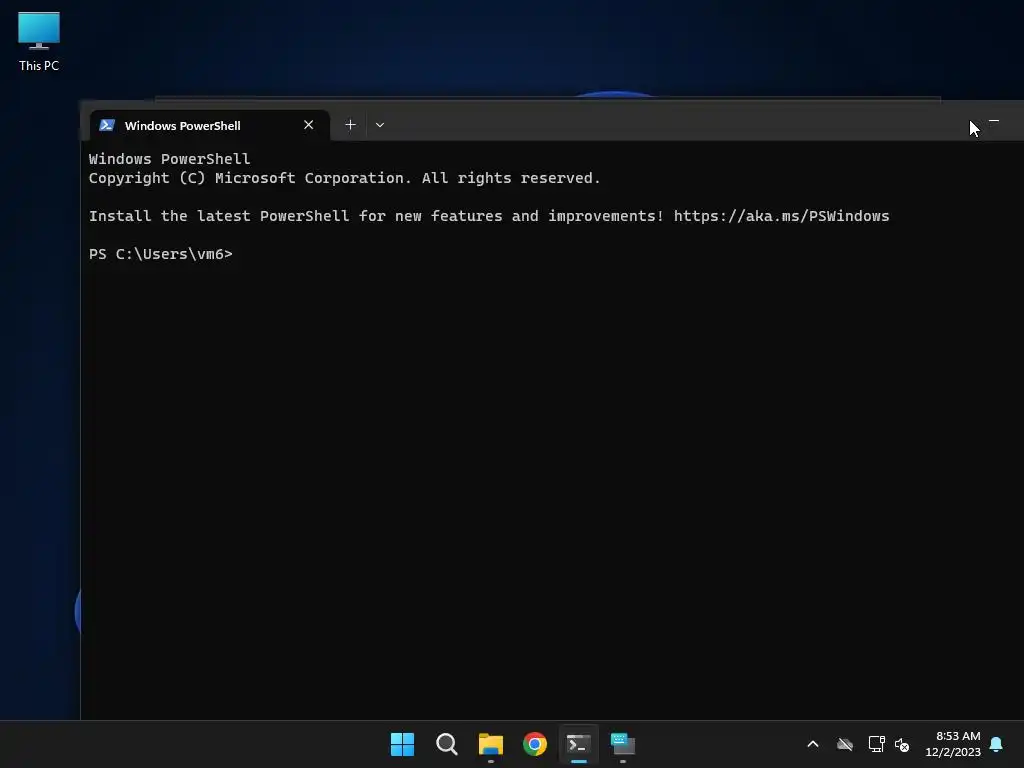Viewport: 1024px width, 768px height.
Task: Click the PowerShell icon in tab
Action: click(107, 125)
